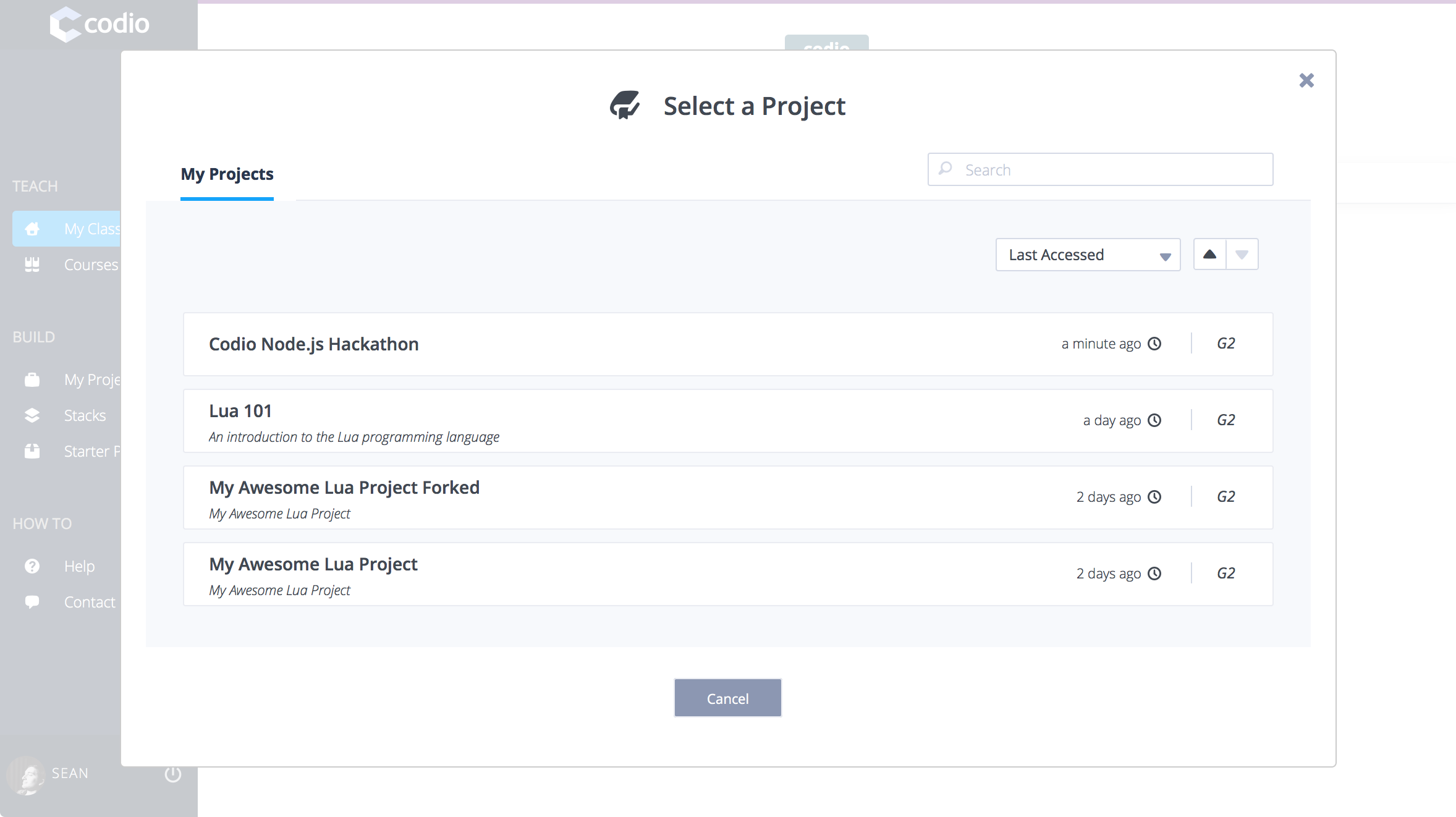Click the My Projects briefcase icon
The image size is (1456, 817).
click(x=32, y=379)
